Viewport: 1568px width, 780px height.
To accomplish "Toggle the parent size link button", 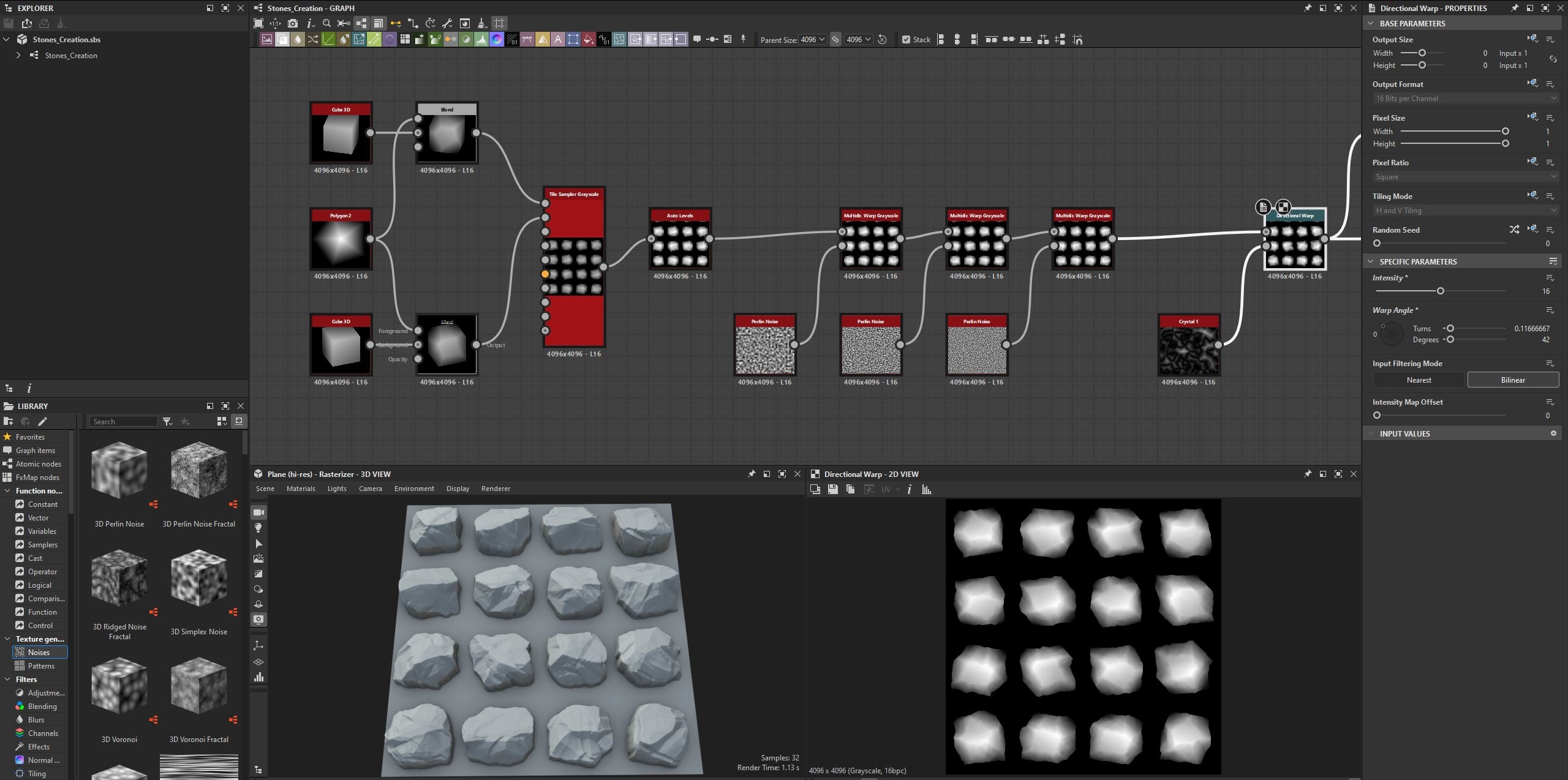I will 835,40.
